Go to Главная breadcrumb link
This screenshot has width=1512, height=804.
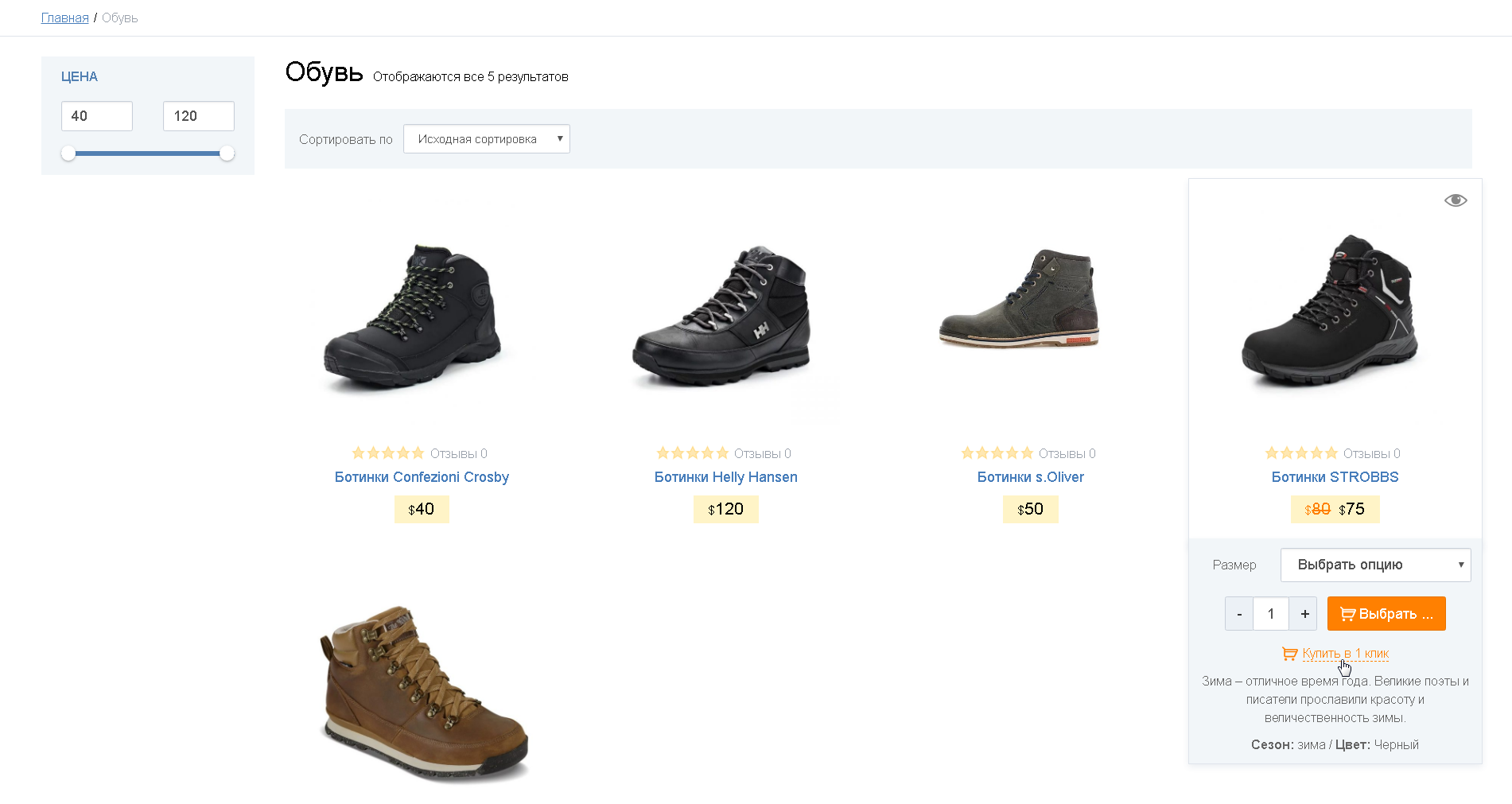tap(65, 17)
